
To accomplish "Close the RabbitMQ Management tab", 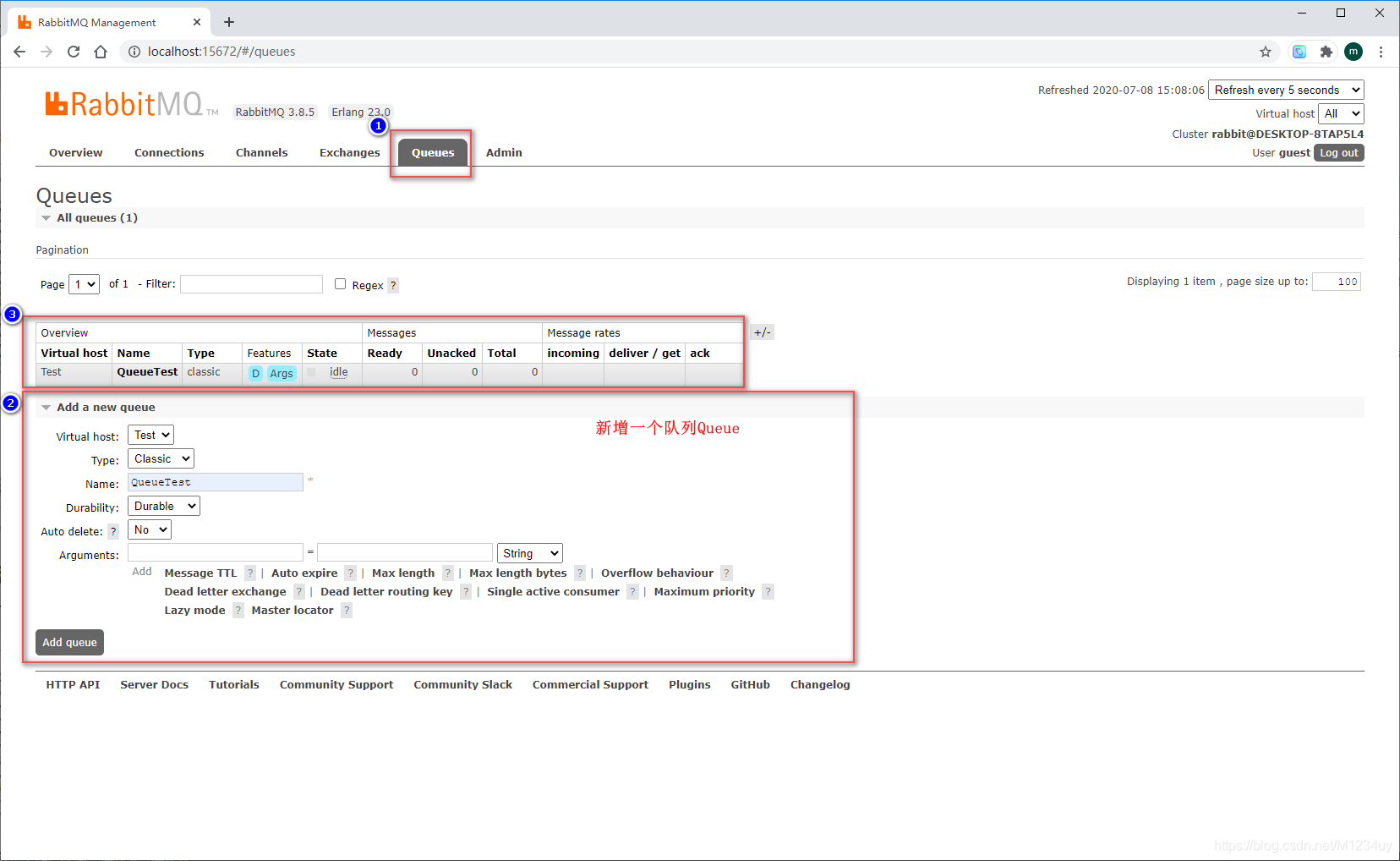I will [197, 22].
